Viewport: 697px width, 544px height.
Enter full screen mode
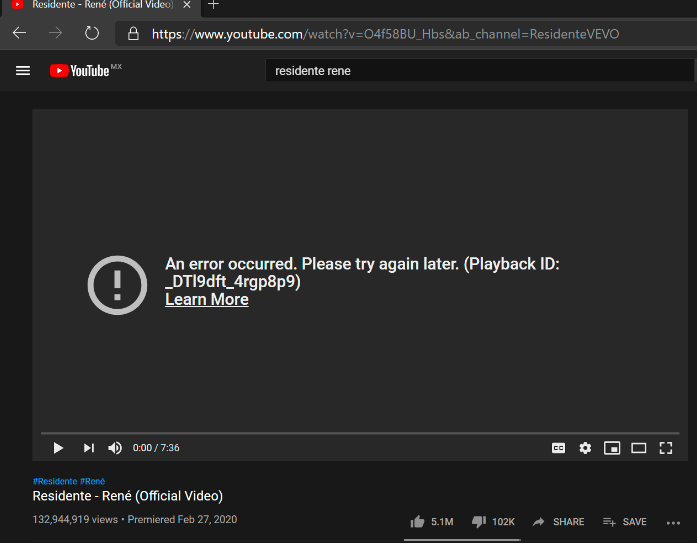pos(665,448)
